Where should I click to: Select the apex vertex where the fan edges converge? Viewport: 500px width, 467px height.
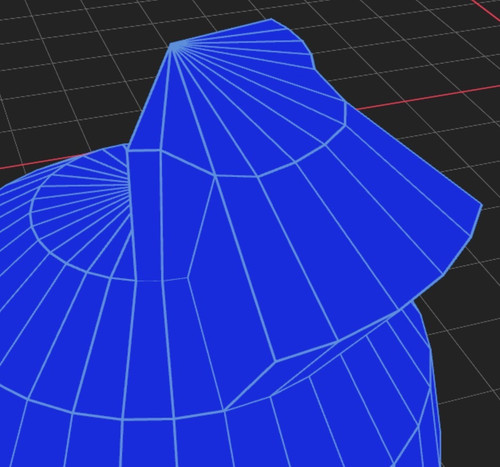click(x=171, y=44)
